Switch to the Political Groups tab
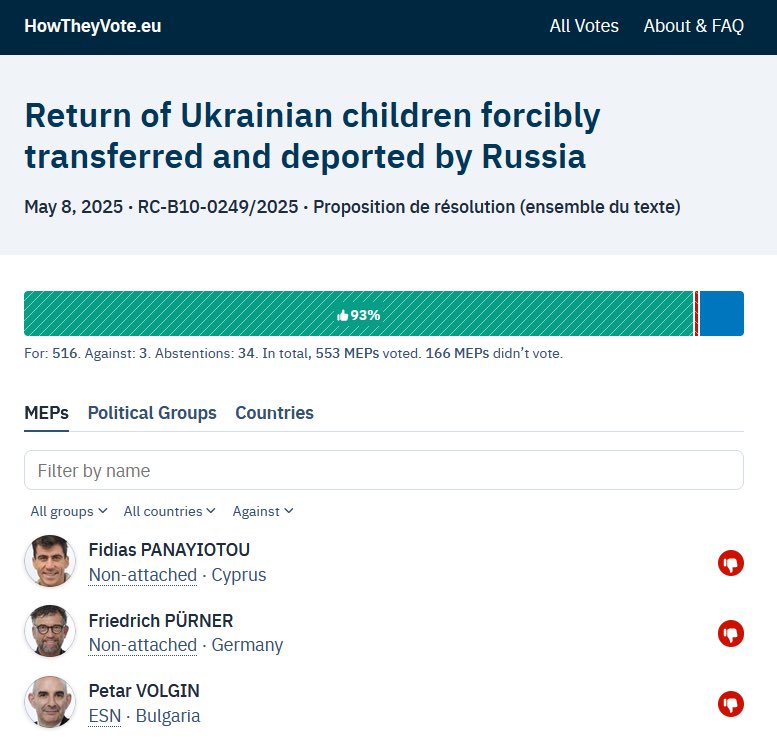This screenshot has width=777, height=750. 152,413
